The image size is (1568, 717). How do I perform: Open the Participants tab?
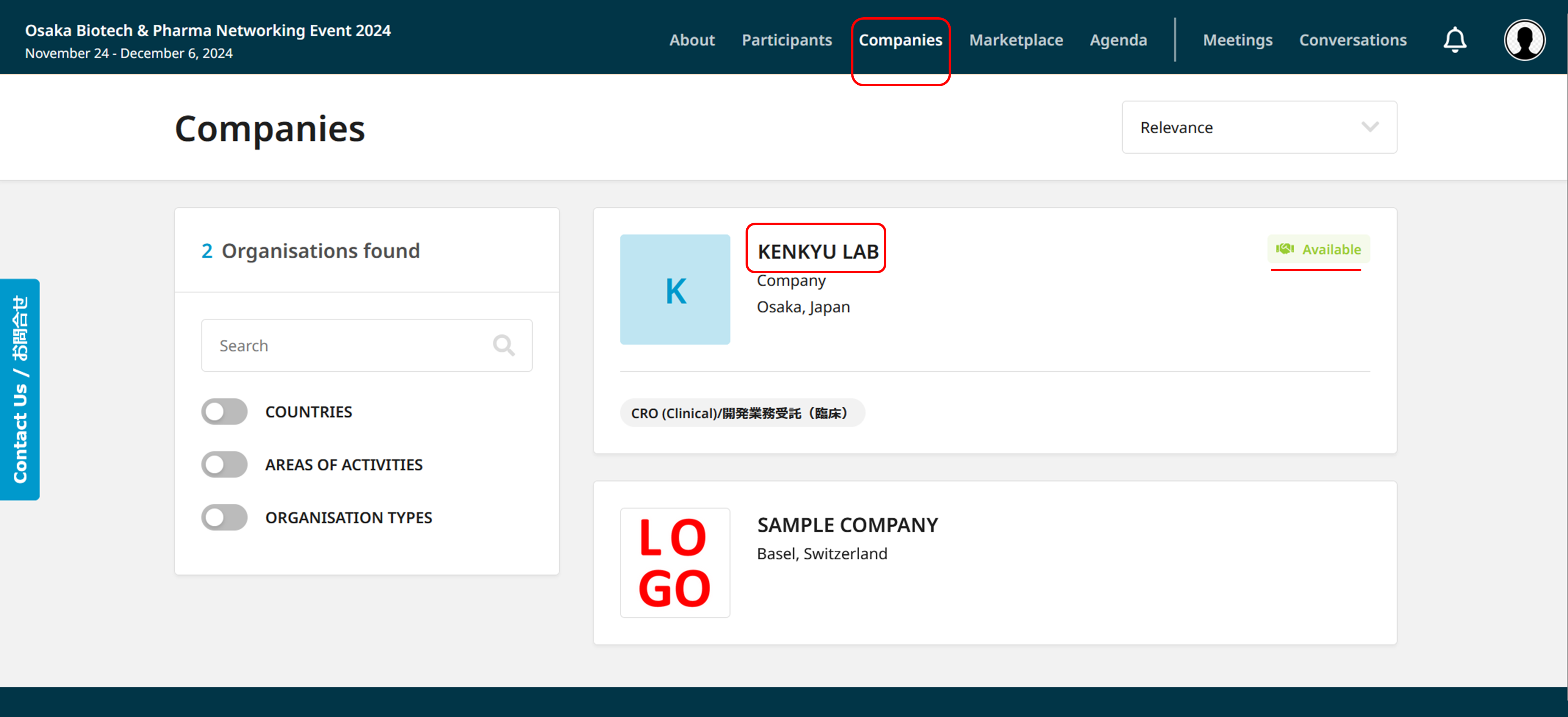point(786,40)
